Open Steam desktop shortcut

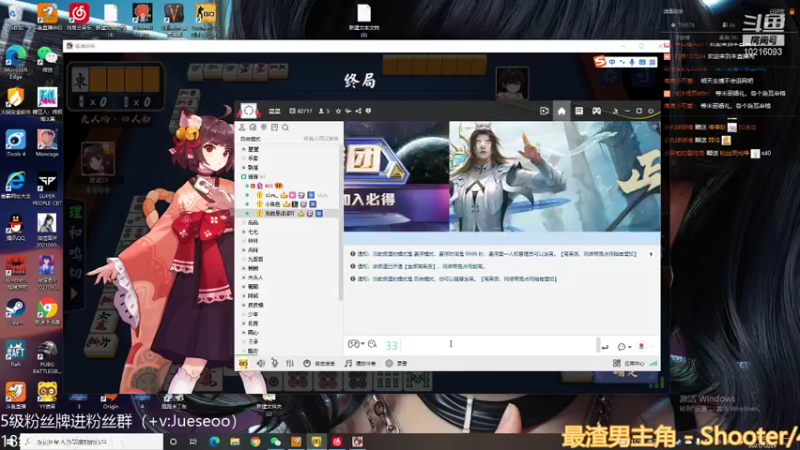coord(15,312)
